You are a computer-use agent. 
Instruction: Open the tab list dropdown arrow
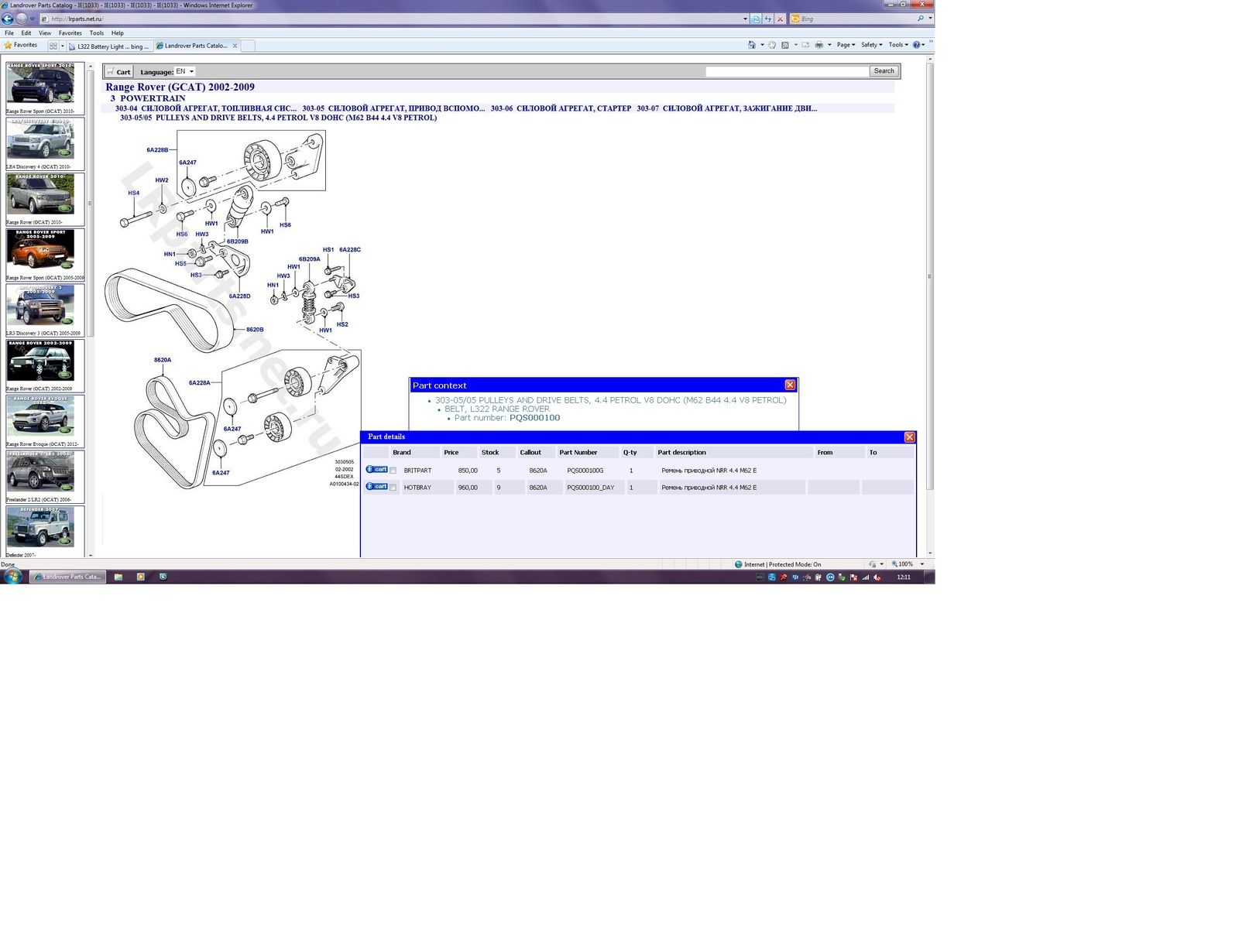tap(63, 46)
